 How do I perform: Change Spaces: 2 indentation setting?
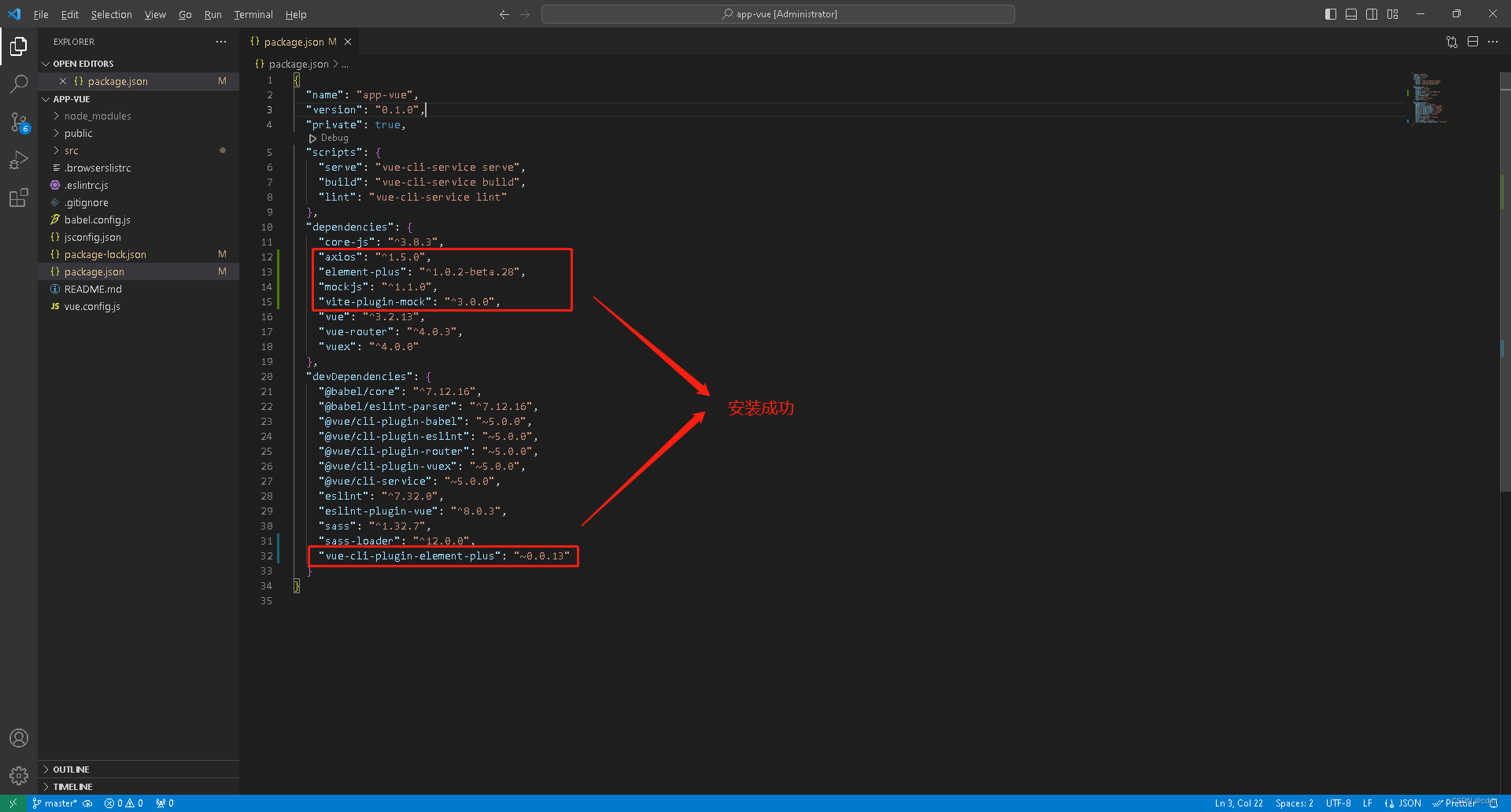1295,803
